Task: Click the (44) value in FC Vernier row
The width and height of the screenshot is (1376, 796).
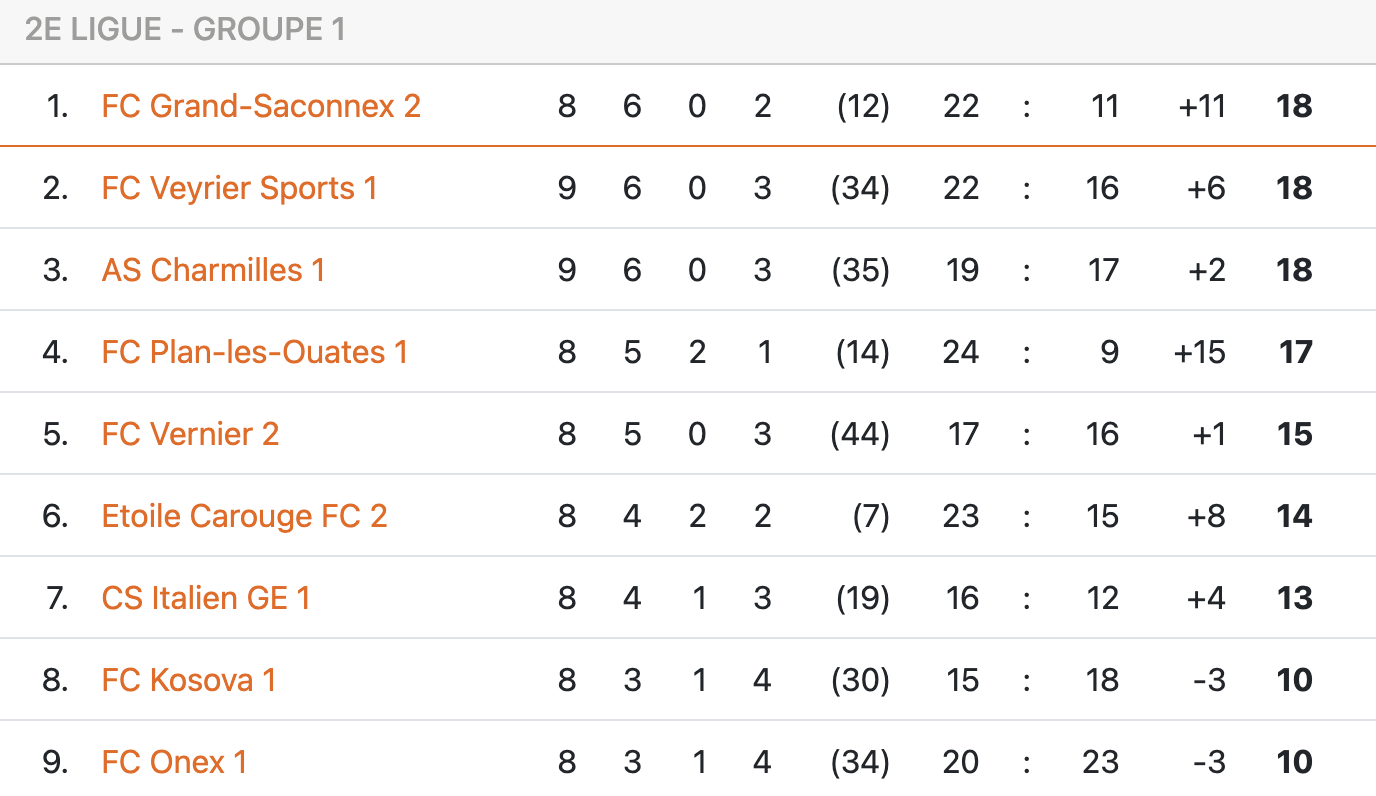Action: click(860, 434)
